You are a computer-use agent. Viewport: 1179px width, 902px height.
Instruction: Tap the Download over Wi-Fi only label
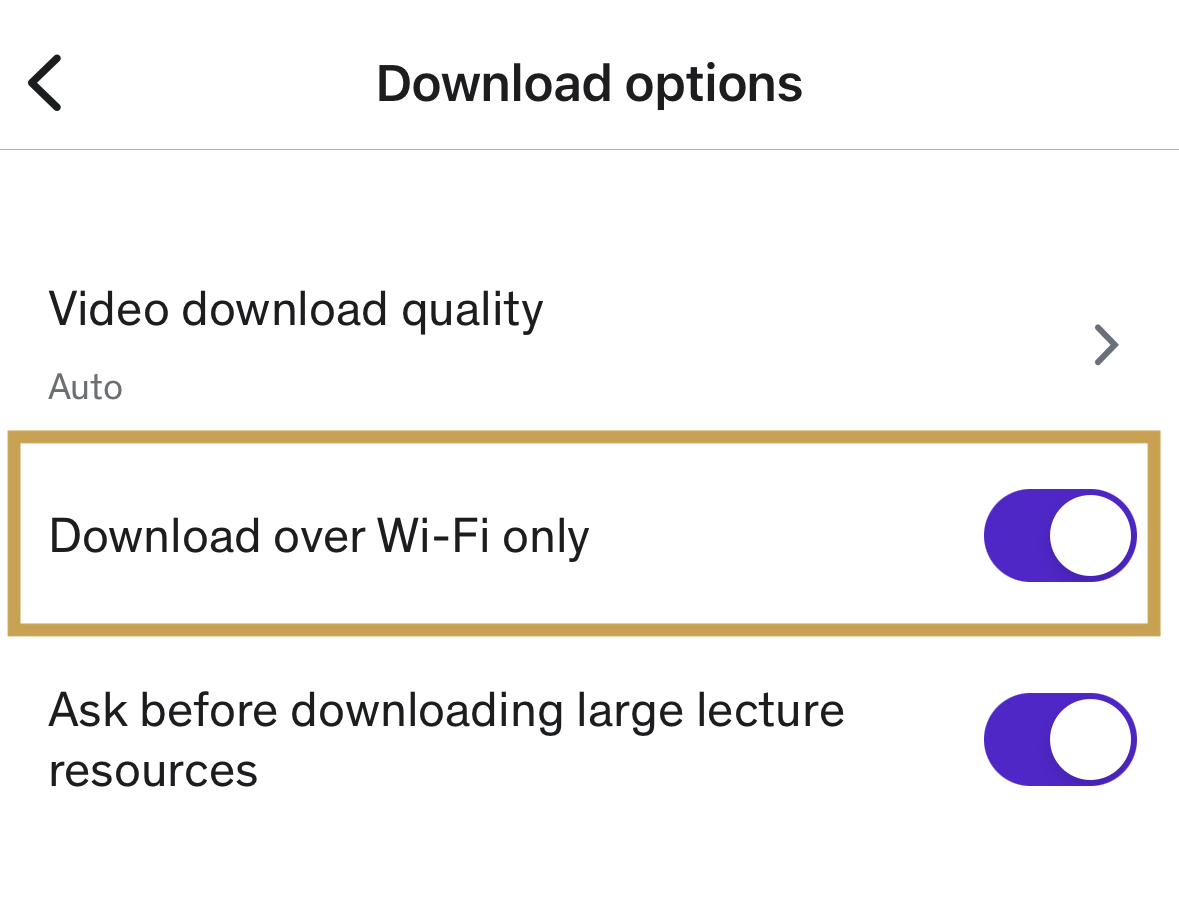pos(319,536)
